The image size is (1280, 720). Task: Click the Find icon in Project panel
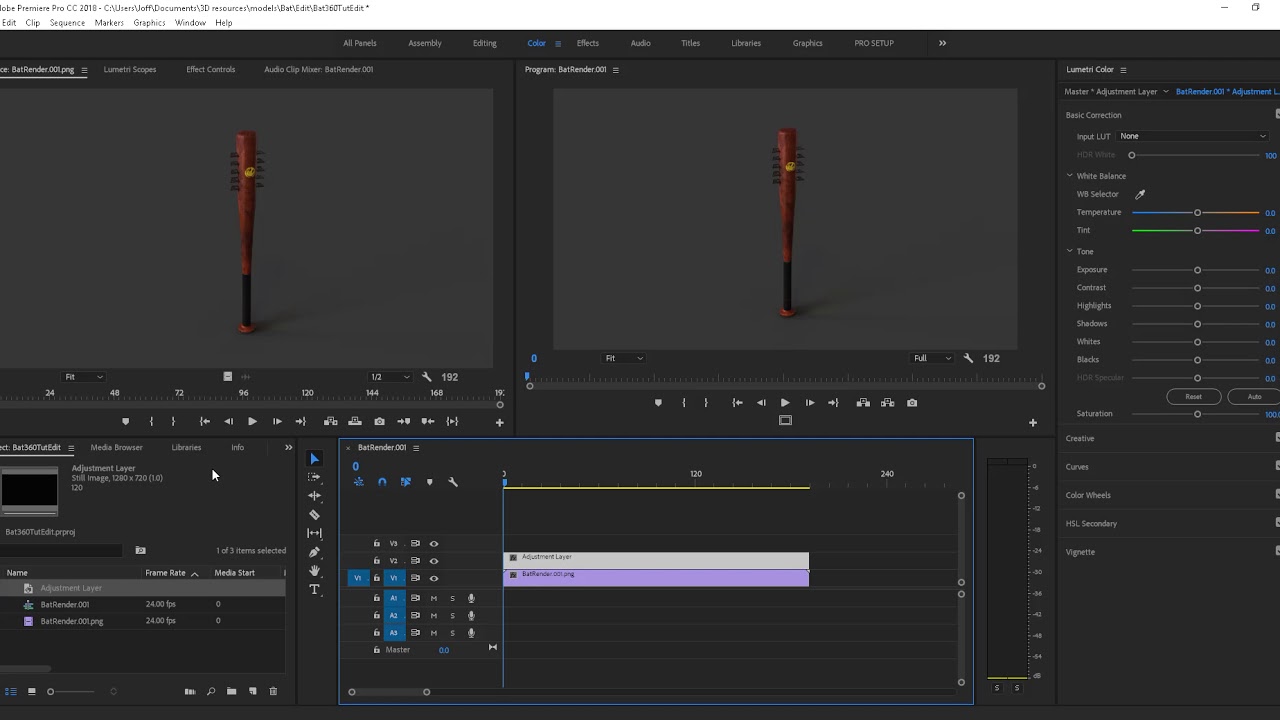click(211, 691)
